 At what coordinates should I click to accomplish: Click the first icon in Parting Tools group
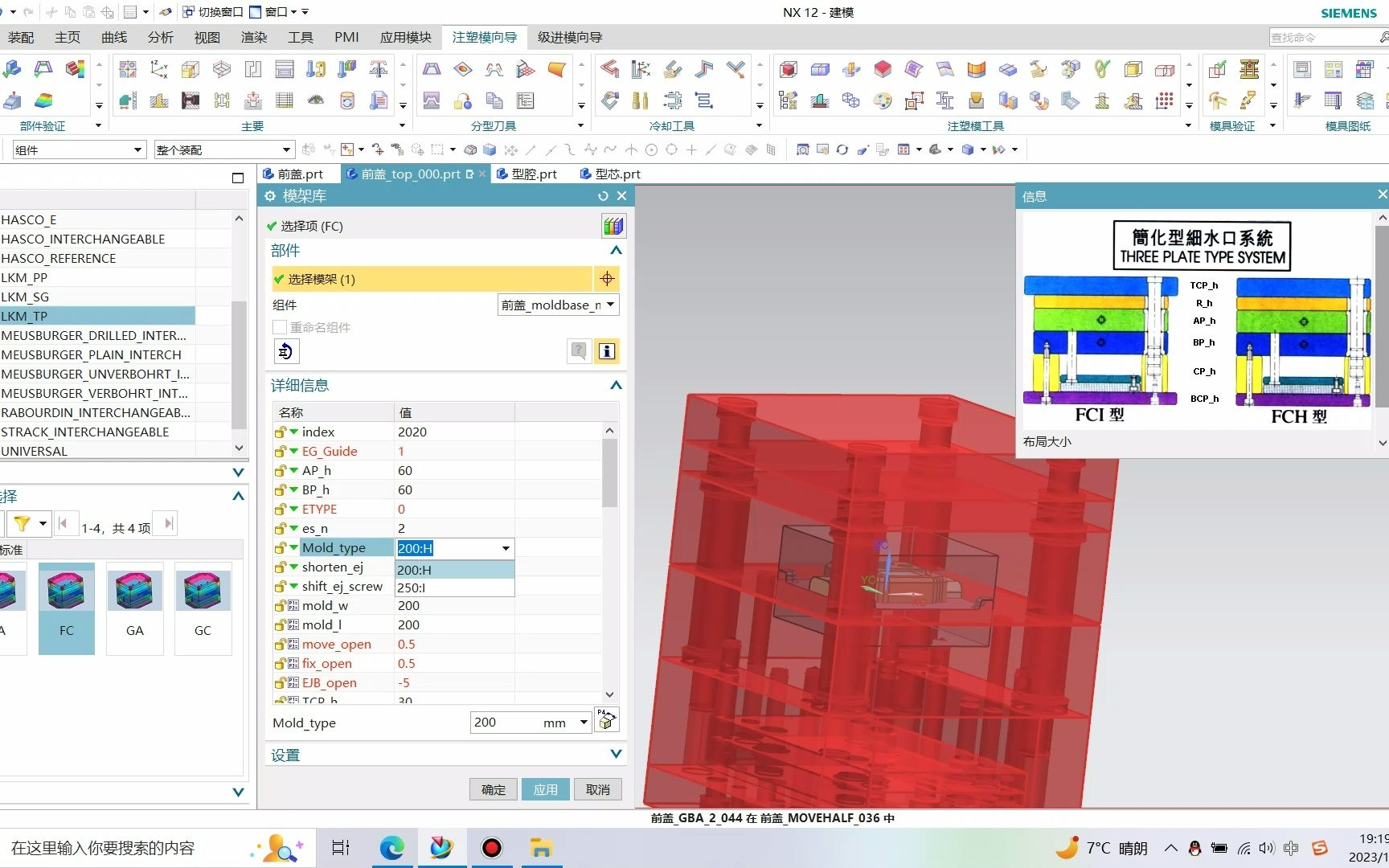pos(432,69)
